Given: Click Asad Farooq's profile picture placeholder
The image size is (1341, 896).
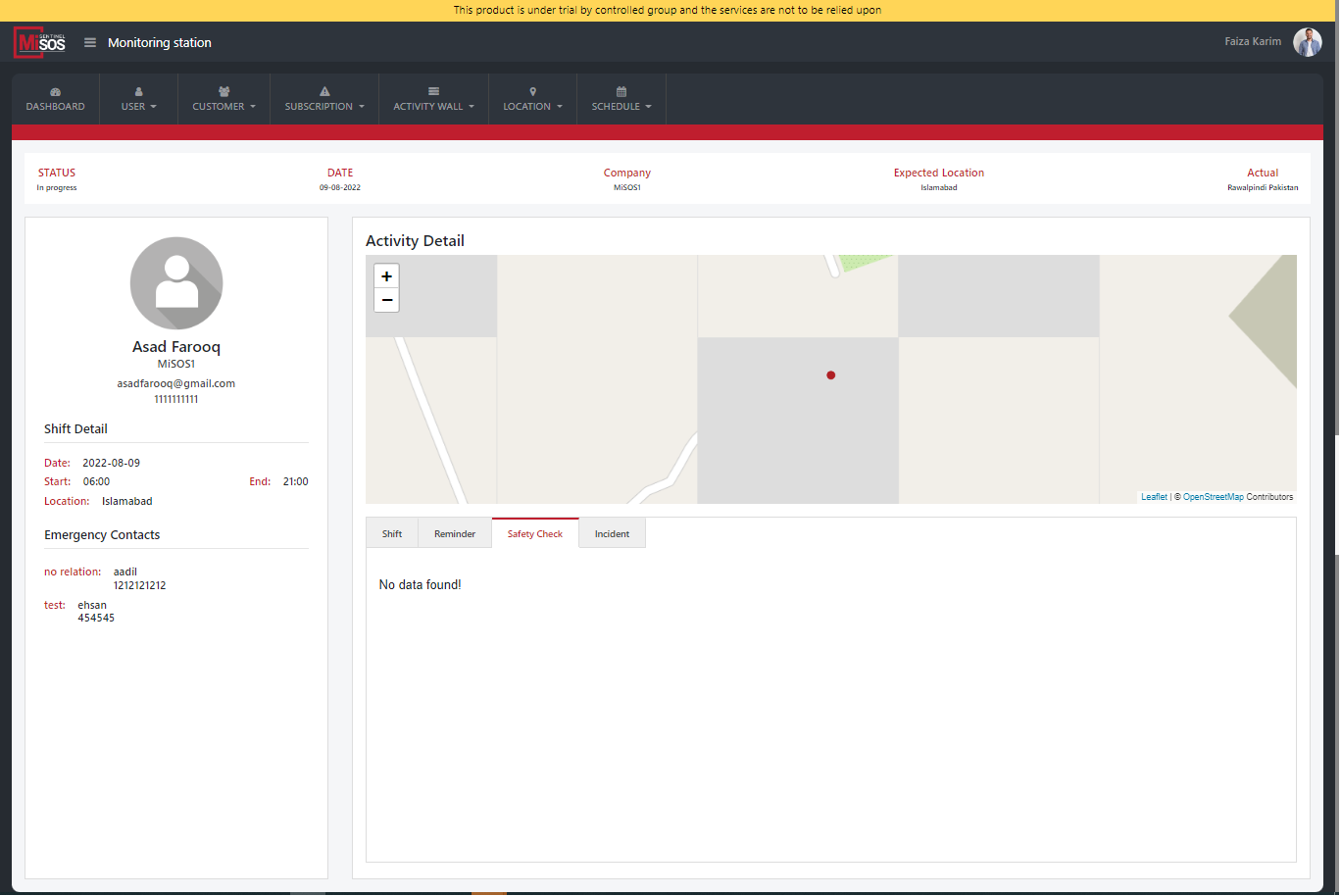Looking at the screenshot, I should point(176,283).
